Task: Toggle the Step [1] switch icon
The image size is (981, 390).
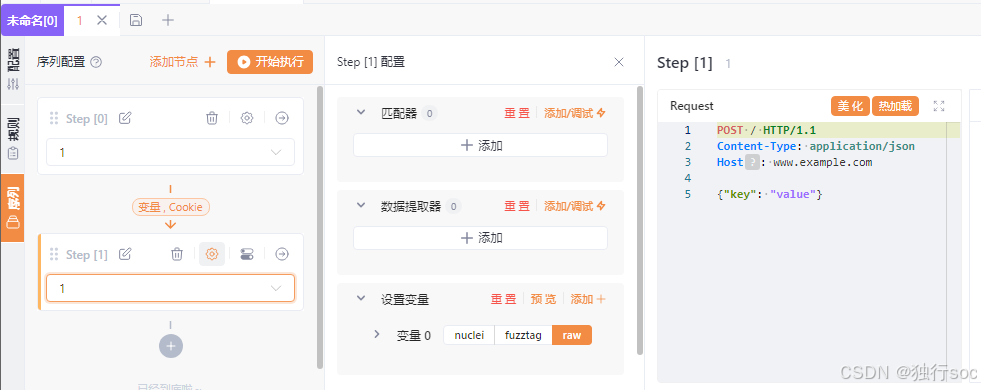Action: tap(247, 254)
